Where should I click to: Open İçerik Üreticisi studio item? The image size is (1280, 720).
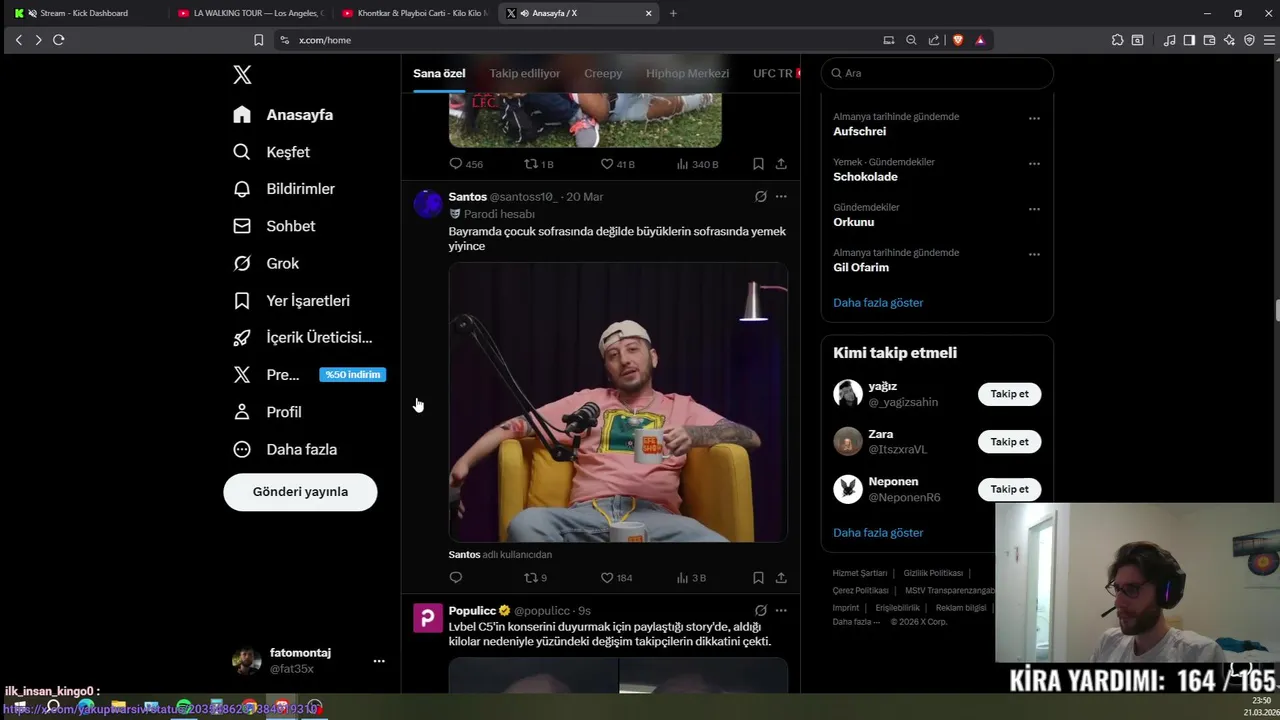click(303, 338)
